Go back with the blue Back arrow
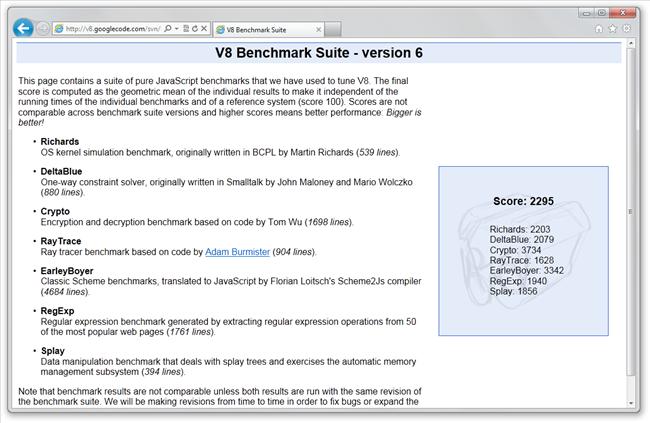This screenshot has height=423, width=650. coord(23,28)
